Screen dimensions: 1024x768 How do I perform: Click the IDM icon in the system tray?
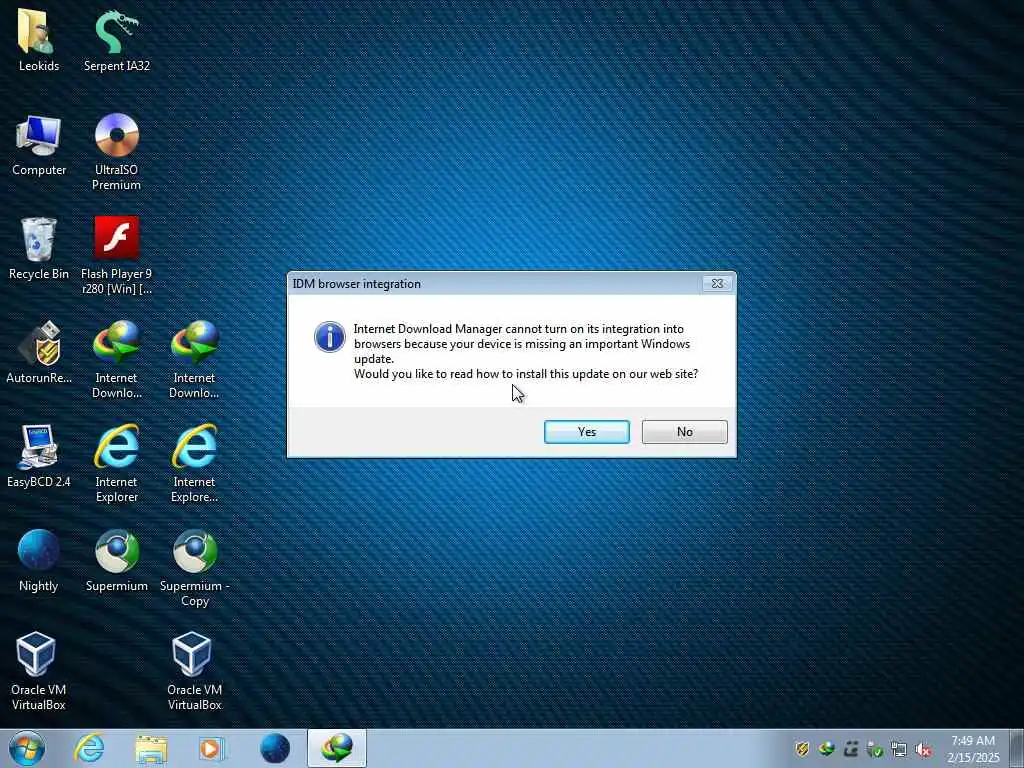(x=827, y=749)
